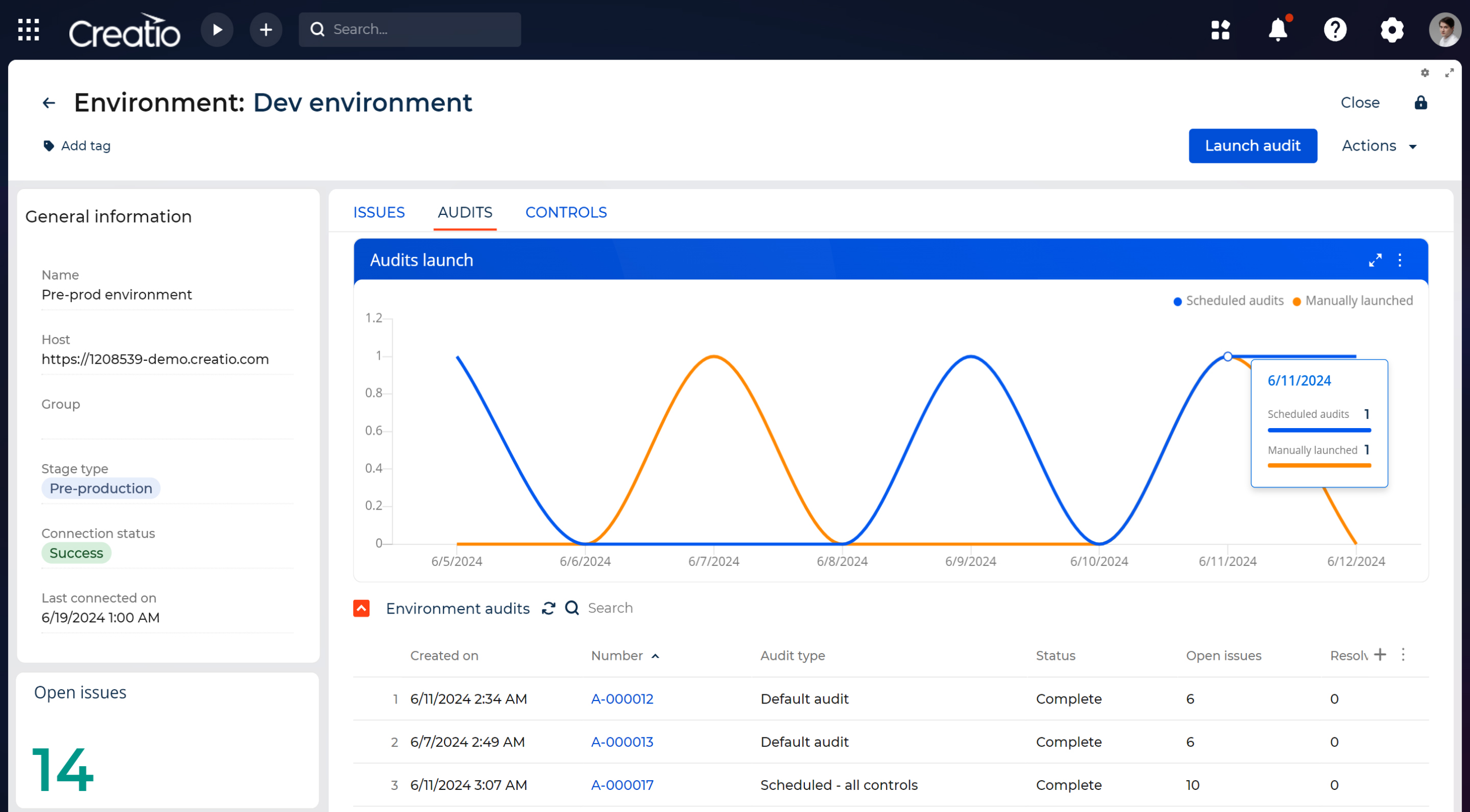
Task: Expand the Audits launch chart to fullscreen
Action: click(1376, 260)
